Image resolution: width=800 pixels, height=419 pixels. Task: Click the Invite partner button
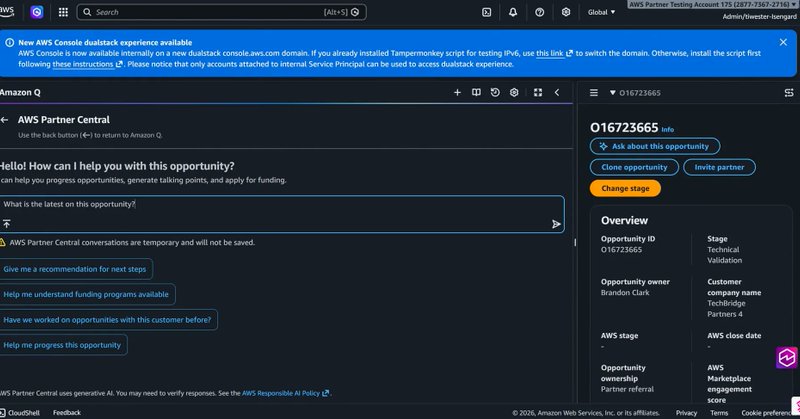click(x=719, y=167)
